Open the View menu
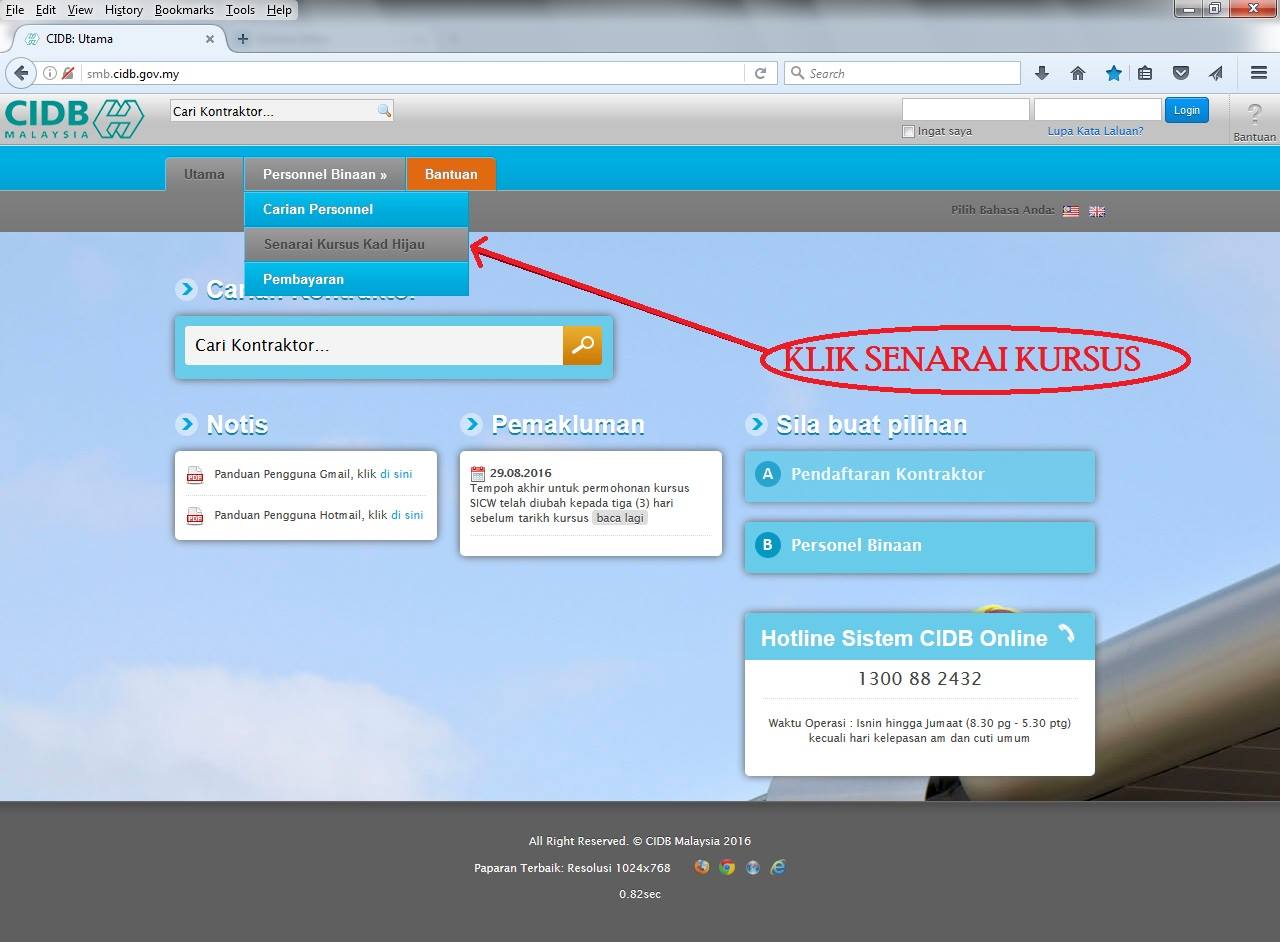Screen dimensions: 1280x942 coord(80,10)
